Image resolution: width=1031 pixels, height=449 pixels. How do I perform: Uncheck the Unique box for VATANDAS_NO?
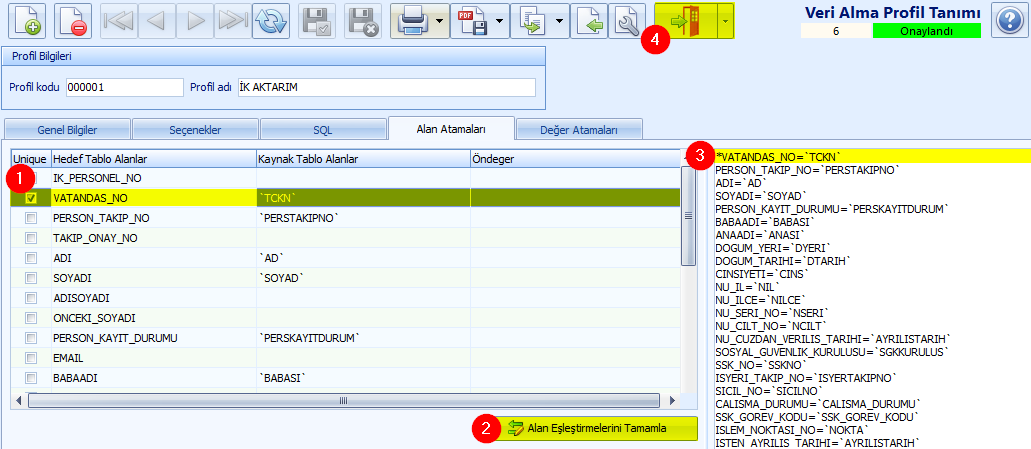click(31, 198)
